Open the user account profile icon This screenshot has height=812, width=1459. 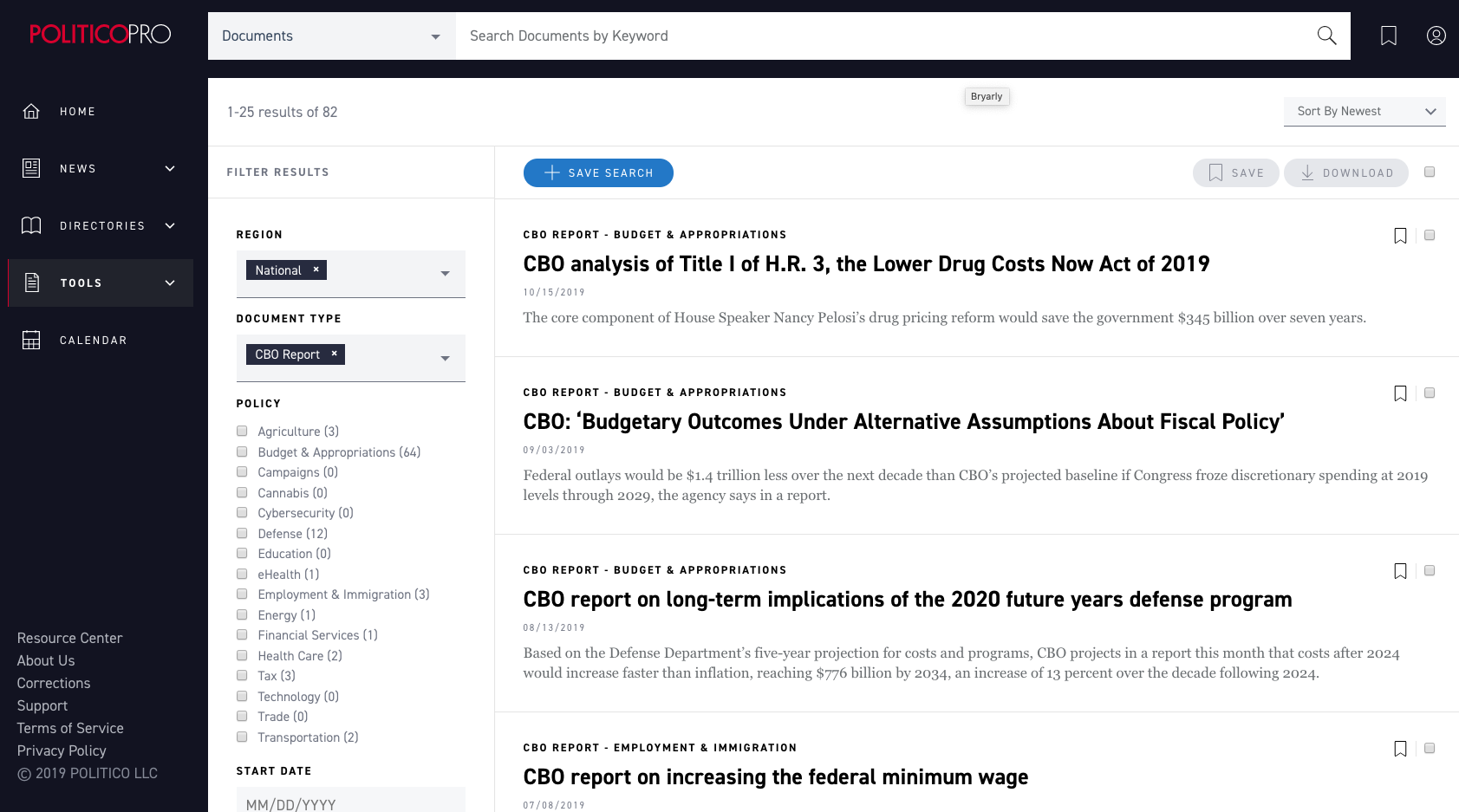(x=1436, y=36)
